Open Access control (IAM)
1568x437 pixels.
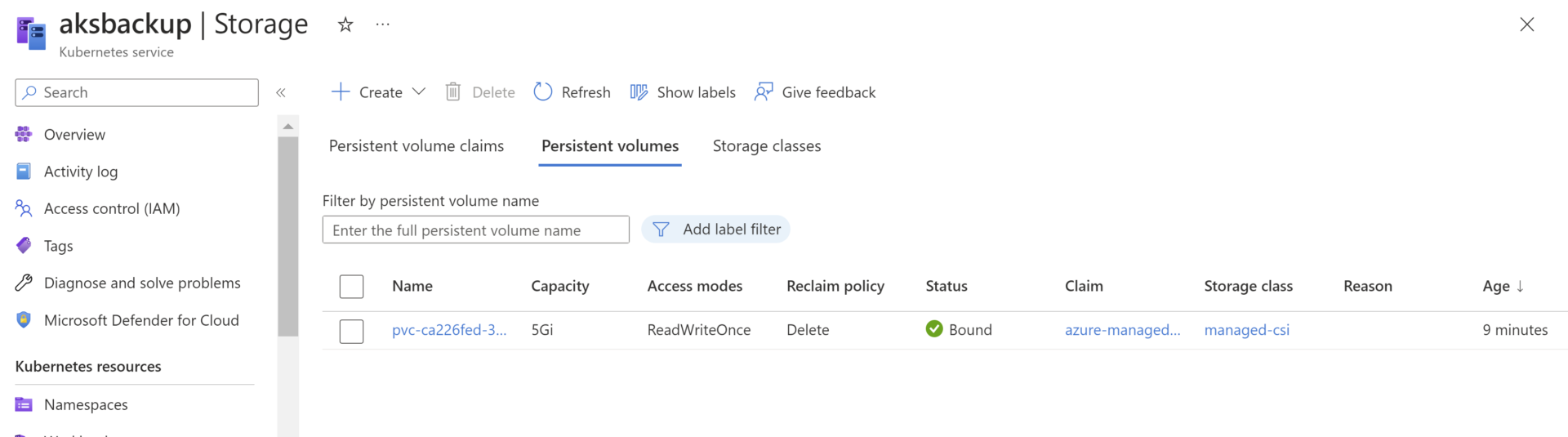112,208
